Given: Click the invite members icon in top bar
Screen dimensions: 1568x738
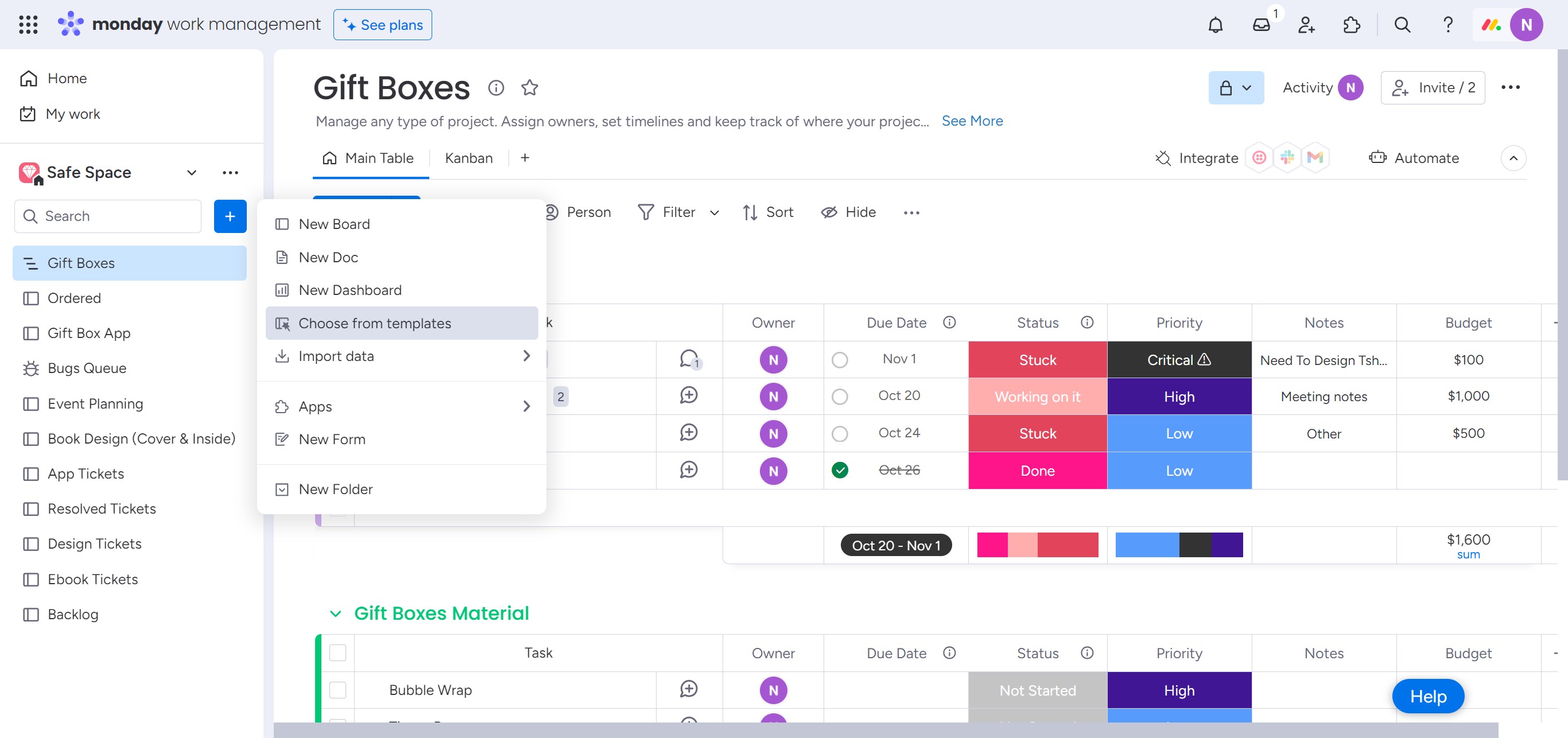Looking at the screenshot, I should 1306,25.
